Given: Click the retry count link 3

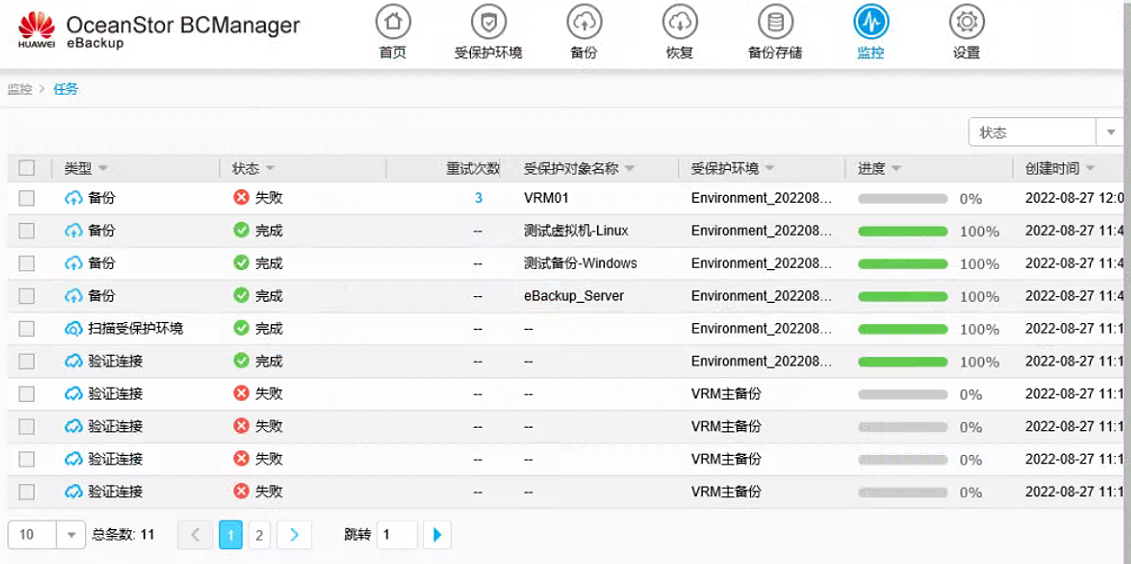Looking at the screenshot, I should tap(478, 198).
